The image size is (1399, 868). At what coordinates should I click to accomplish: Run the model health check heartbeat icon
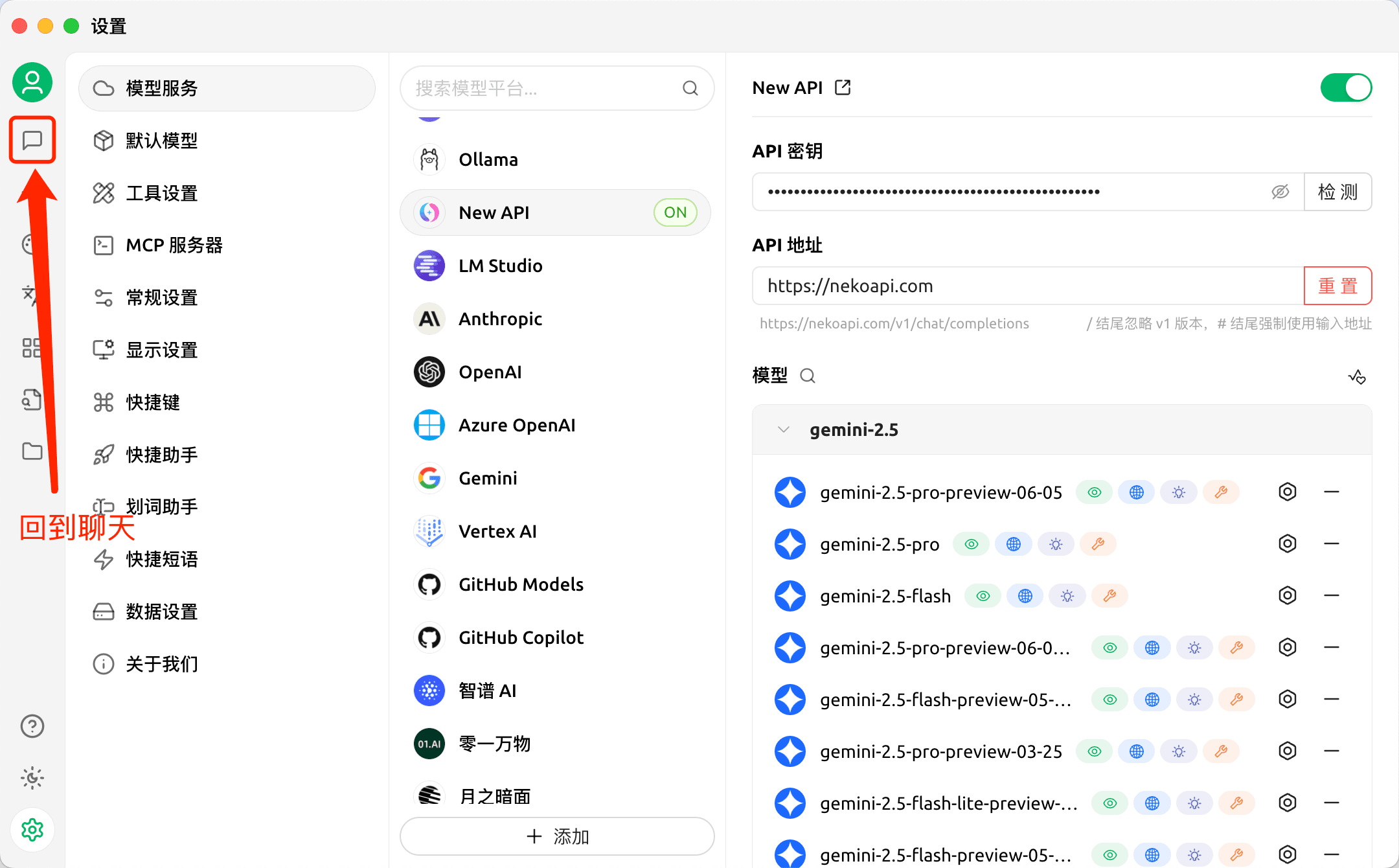pyautogui.click(x=1358, y=376)
